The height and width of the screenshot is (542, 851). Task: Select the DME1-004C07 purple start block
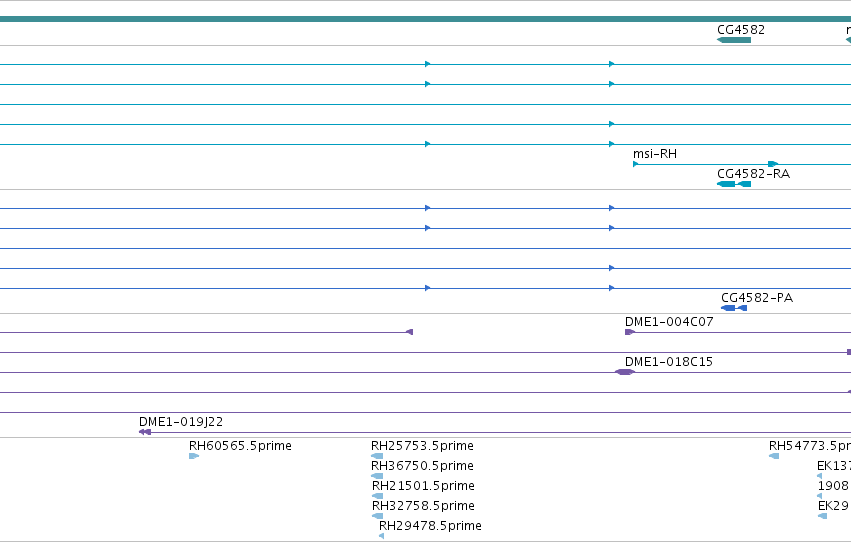tap(630, 332)
